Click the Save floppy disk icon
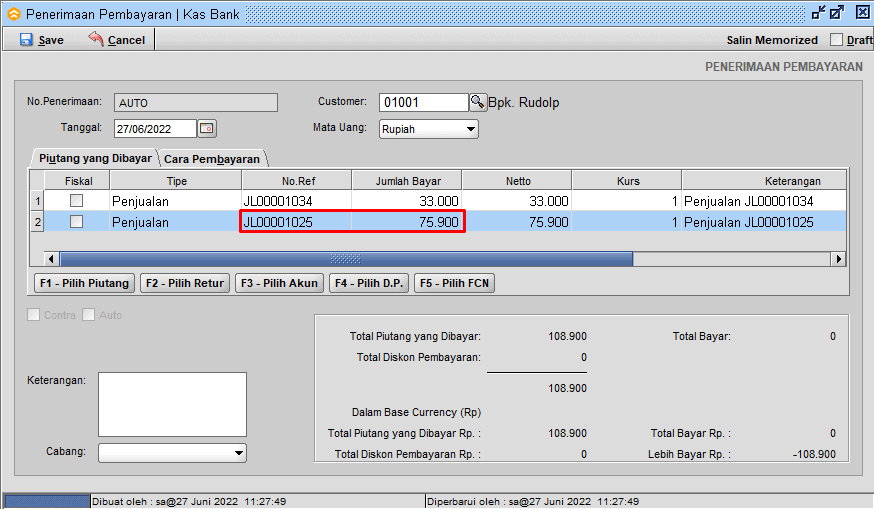 click(x=26, y=40)
